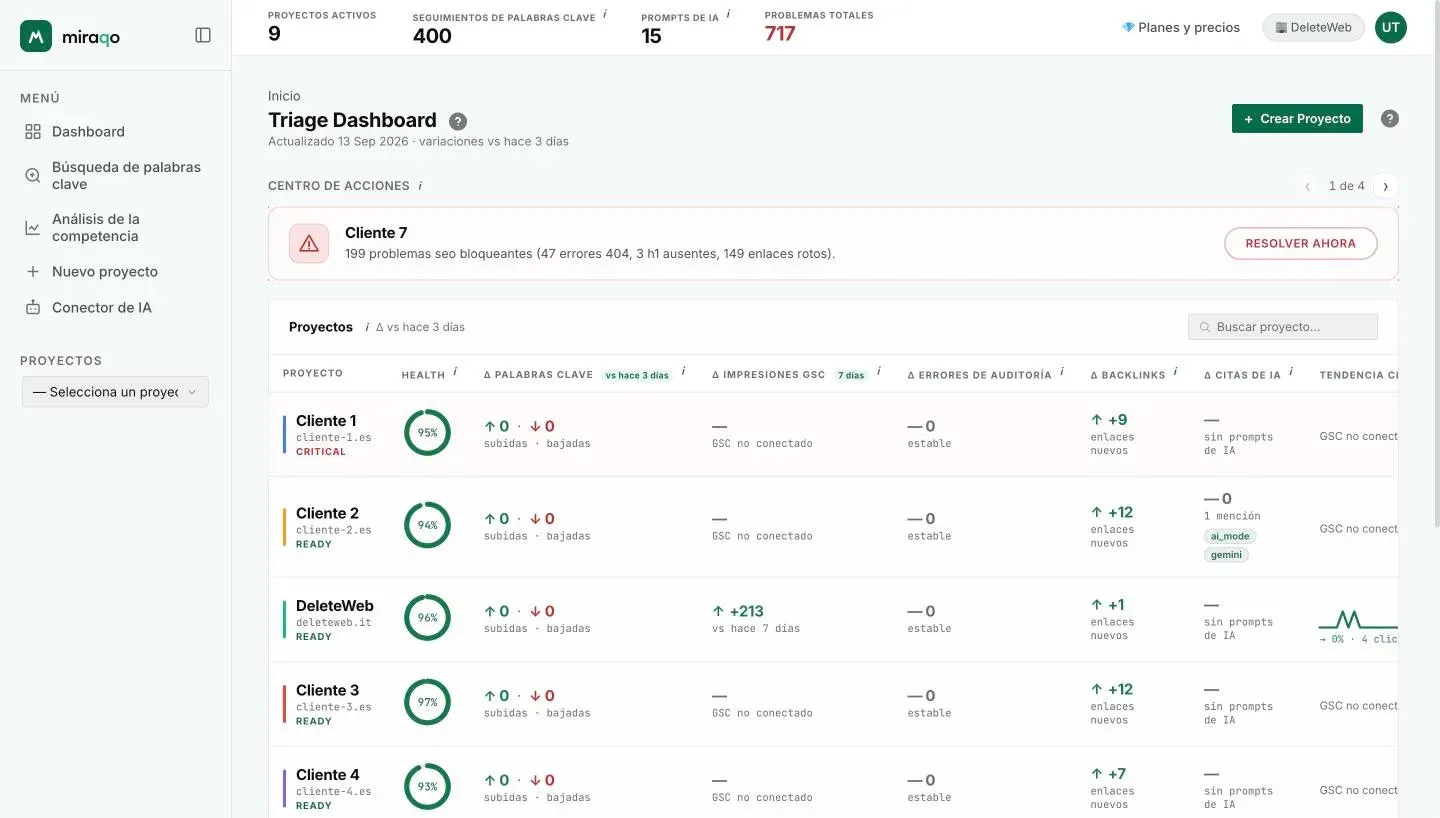Show info for Centro de Acciones

(x=420, y=185)
